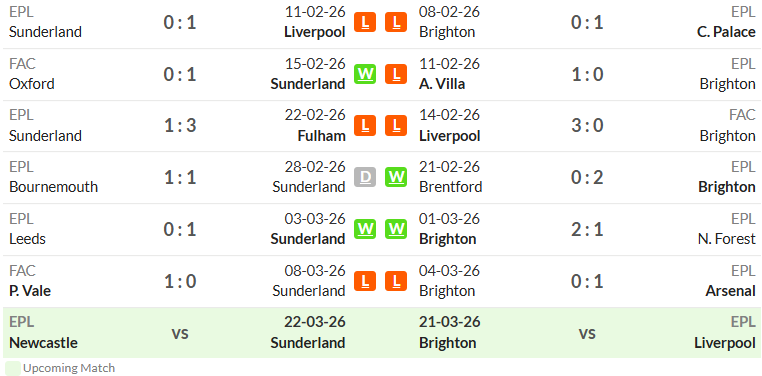The image size is (762, 376).
Task: Open the C. Palace team link
Action: (x=726, y=32)
